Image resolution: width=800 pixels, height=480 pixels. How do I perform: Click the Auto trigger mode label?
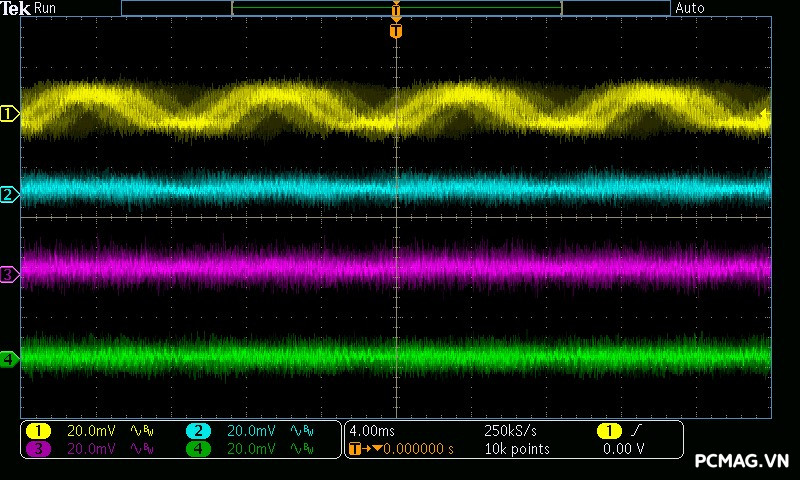690,8
